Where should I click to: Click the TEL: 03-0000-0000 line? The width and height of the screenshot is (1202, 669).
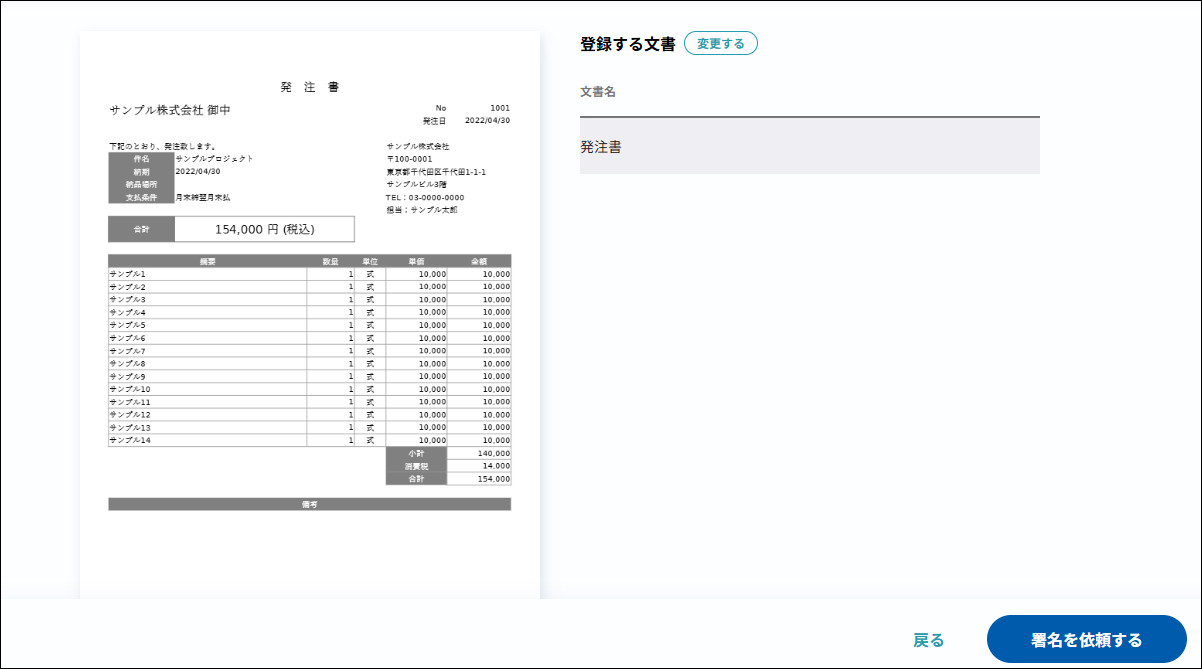425,197
